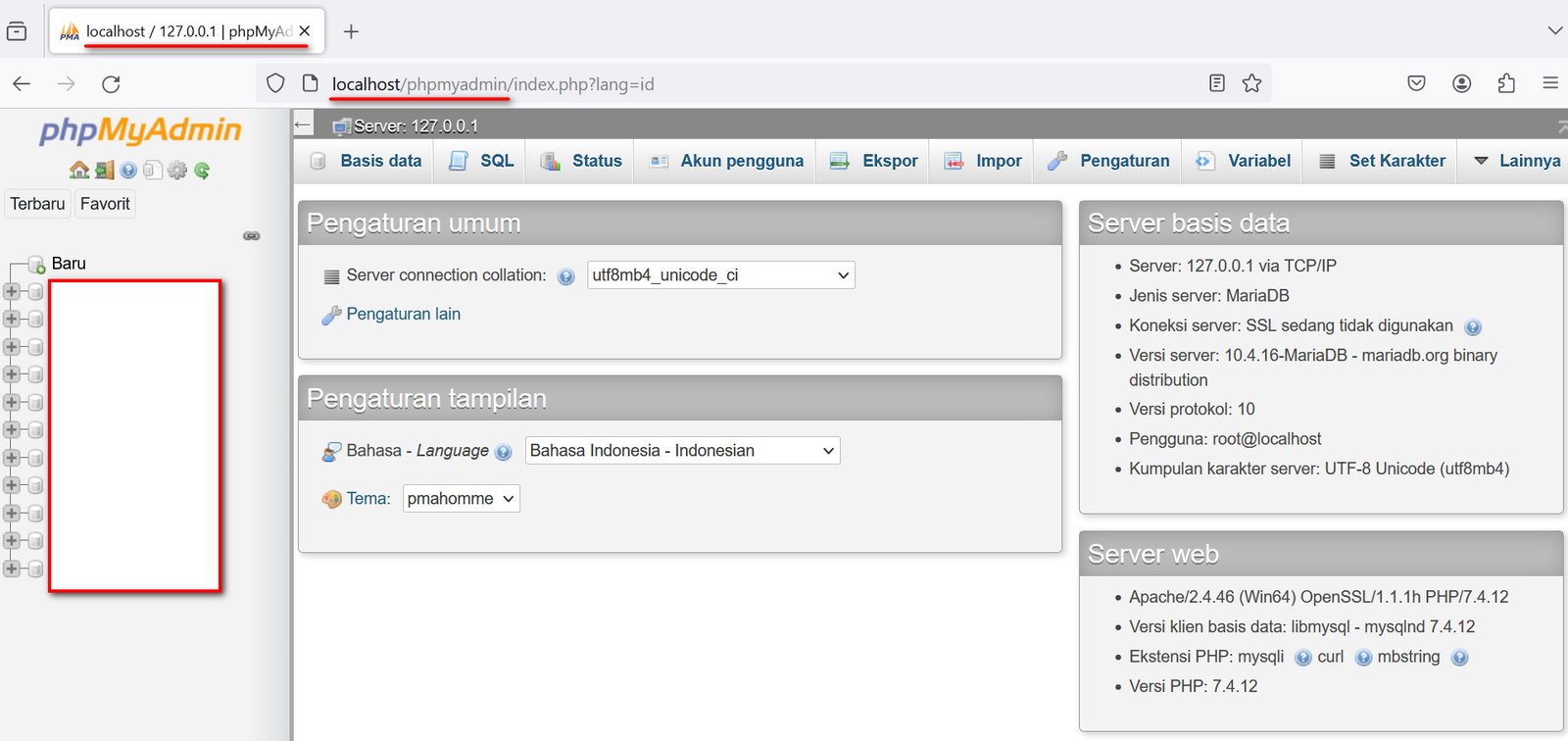Click the Pengaturan lain link

(403, 315)
